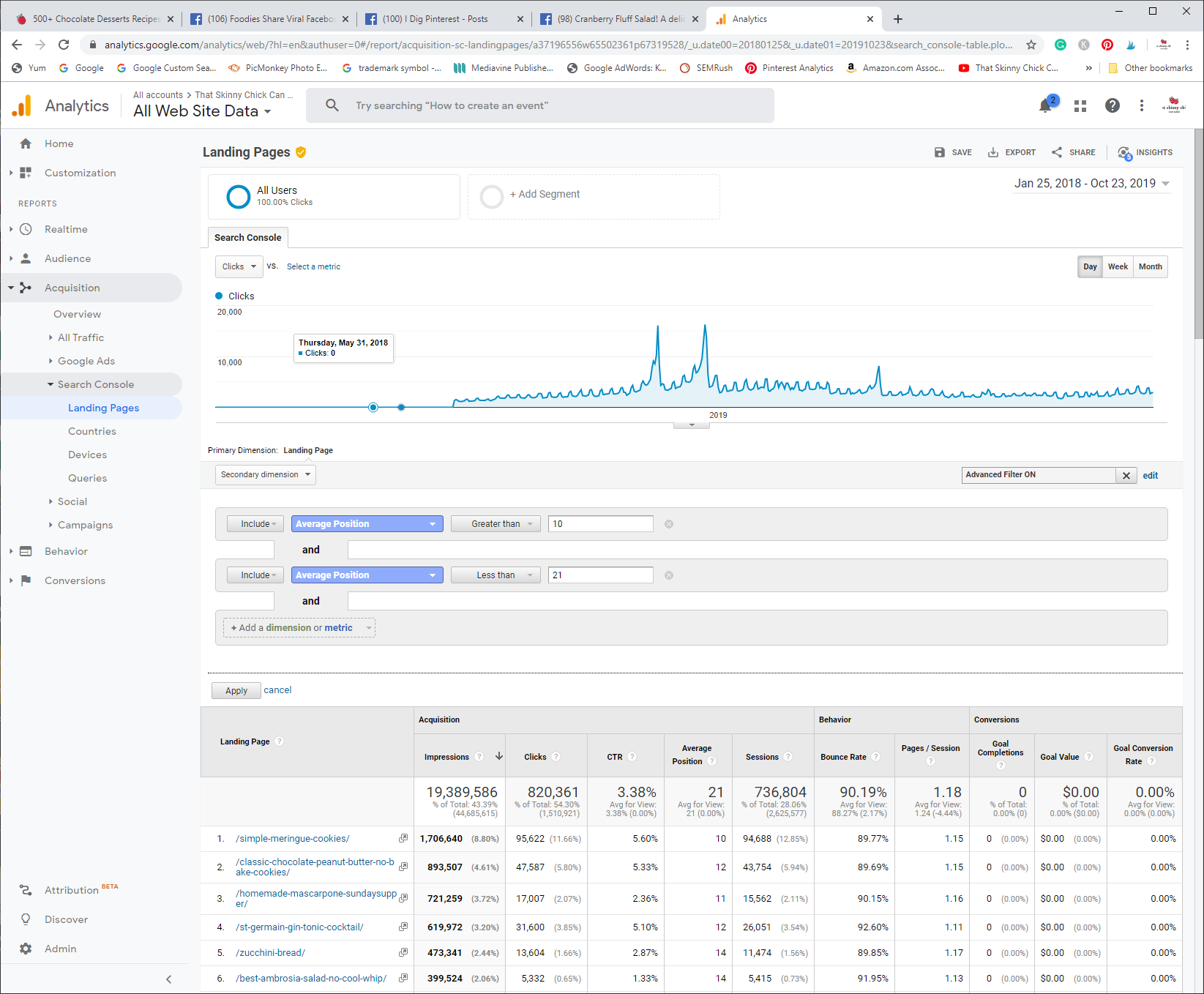
Task: Open the Clicks metric dropdown
Action: click(x=239, y=266)
